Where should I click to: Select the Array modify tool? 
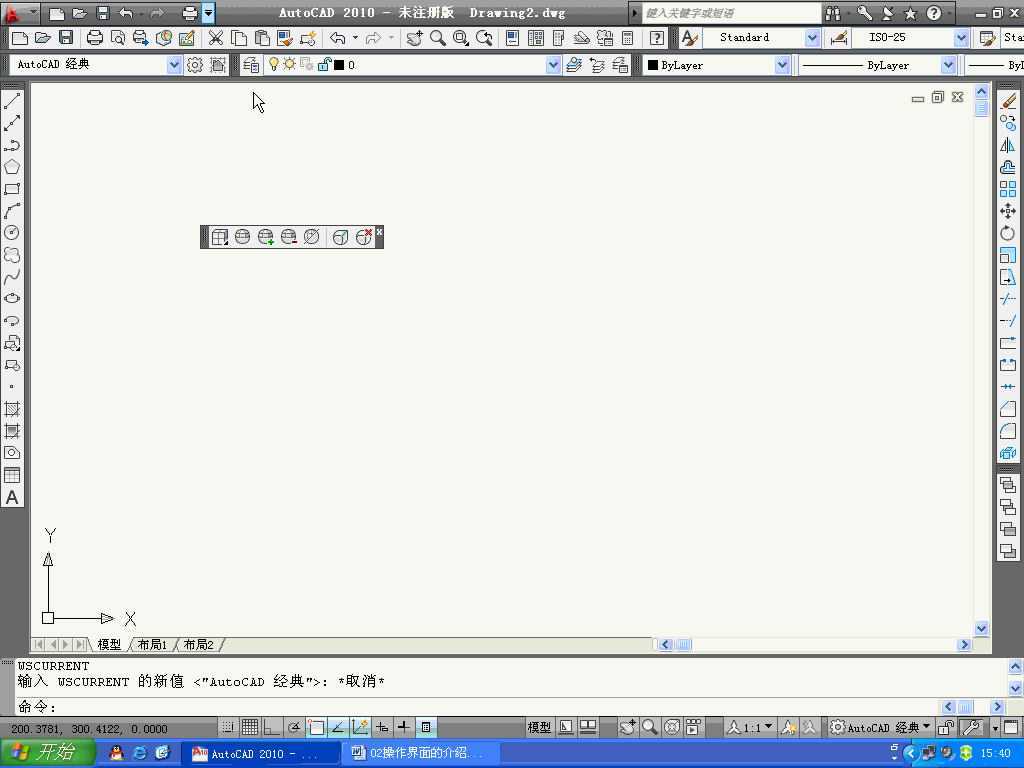pyautogui.click(x=1008, y=189)
